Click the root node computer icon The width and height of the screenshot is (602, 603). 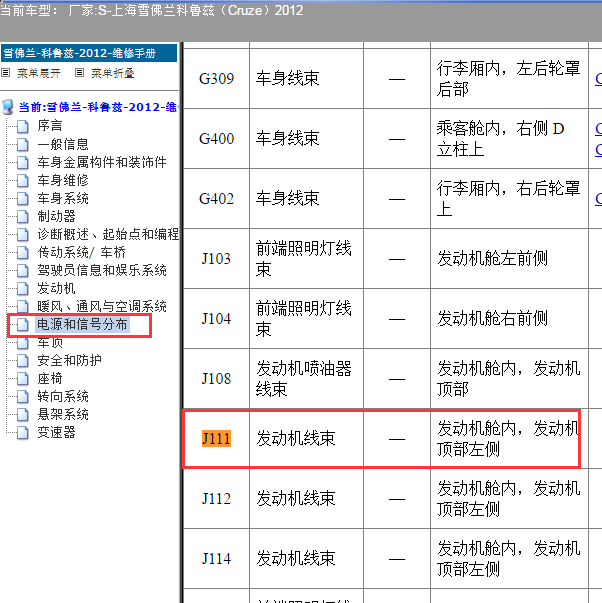[x=8, y=107]
